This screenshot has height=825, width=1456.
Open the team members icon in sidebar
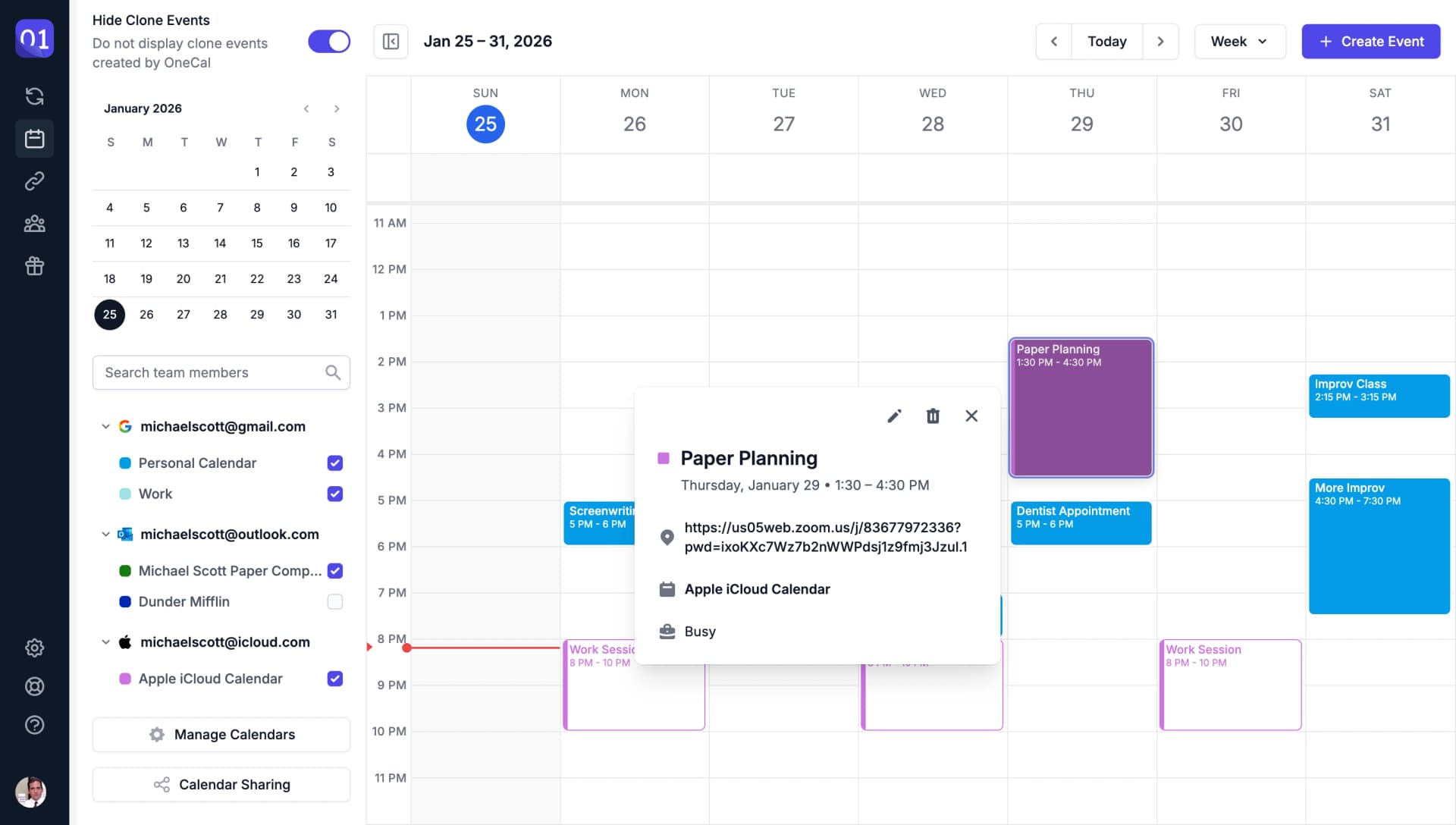point(34,224)
